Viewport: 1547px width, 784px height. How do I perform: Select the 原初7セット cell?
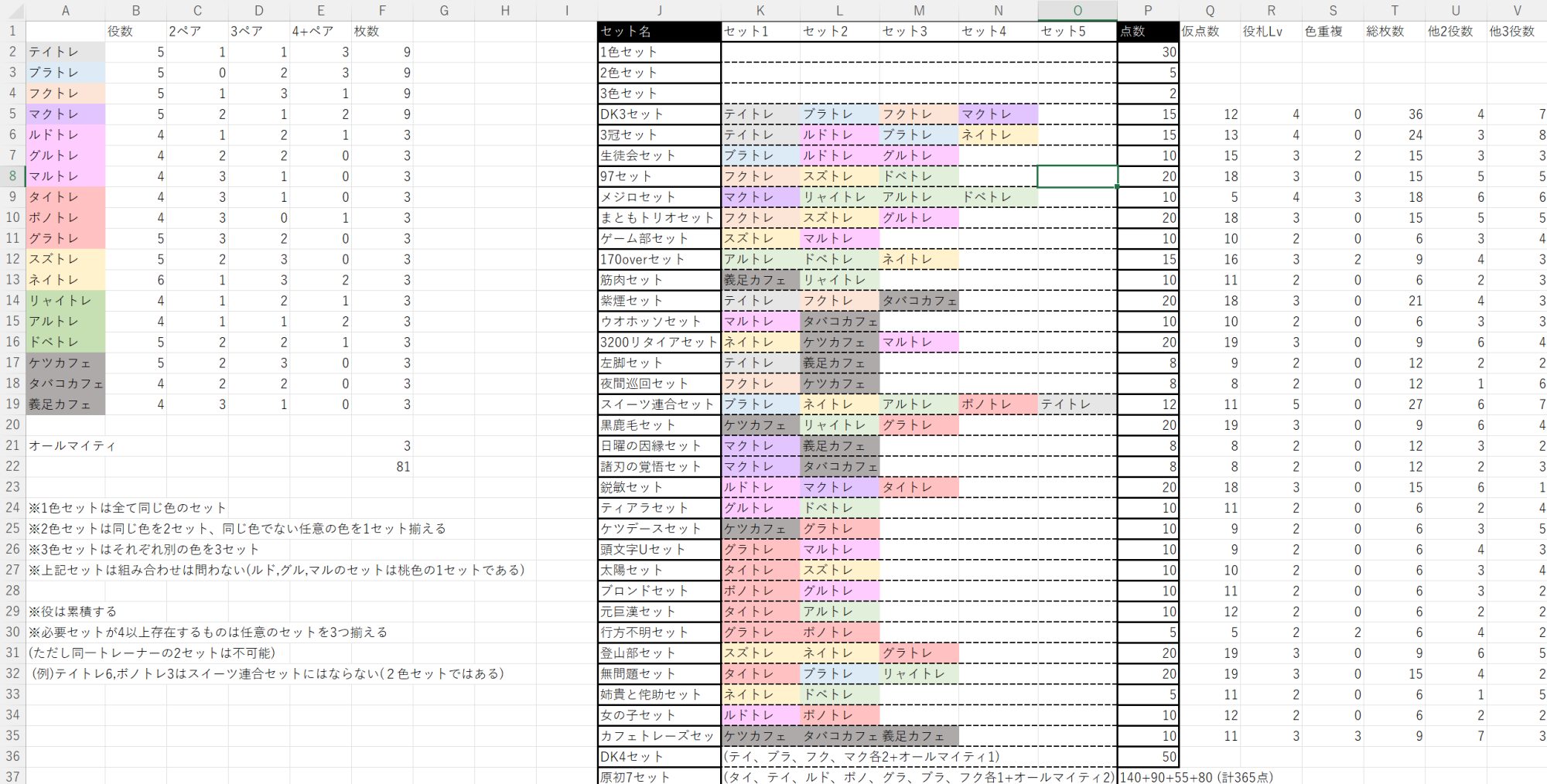(659, 776)
